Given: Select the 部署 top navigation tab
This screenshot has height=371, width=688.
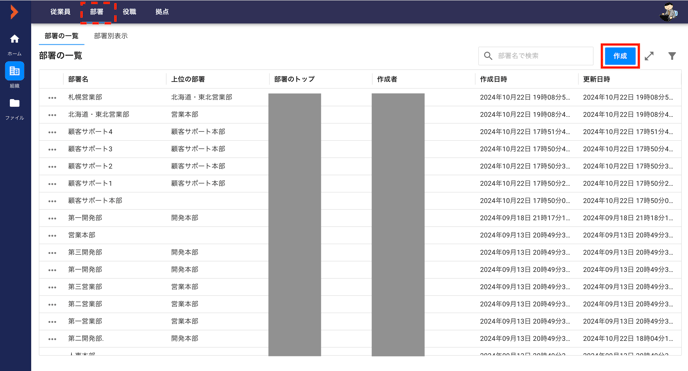Looking at the screenshot, I should 97,12.
